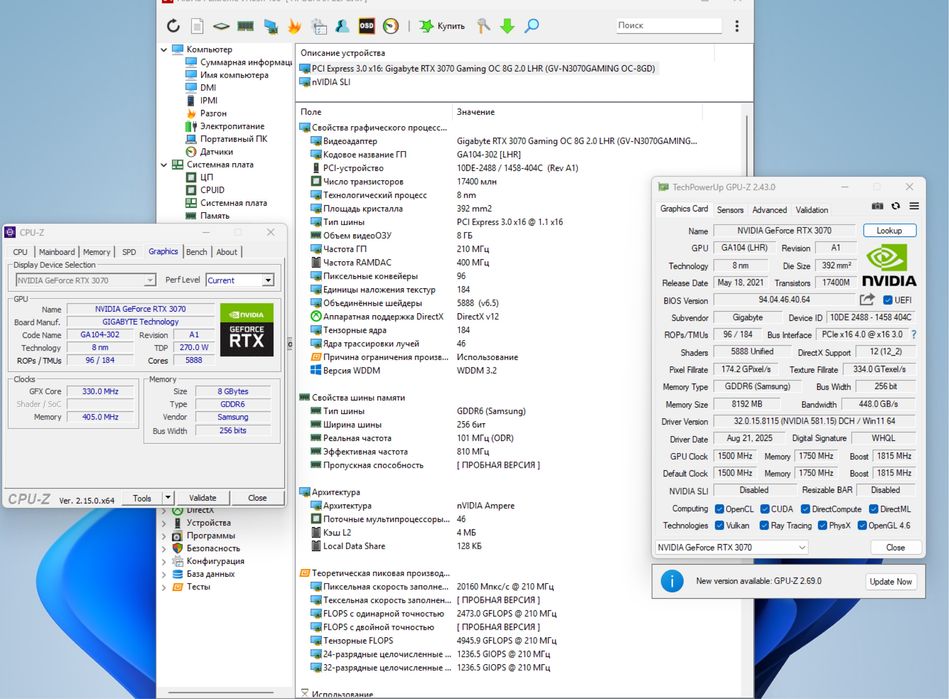949x699 pixels.
Task: Open the report page icon in AIDA64 toolbar
Action: coord(197,25)
